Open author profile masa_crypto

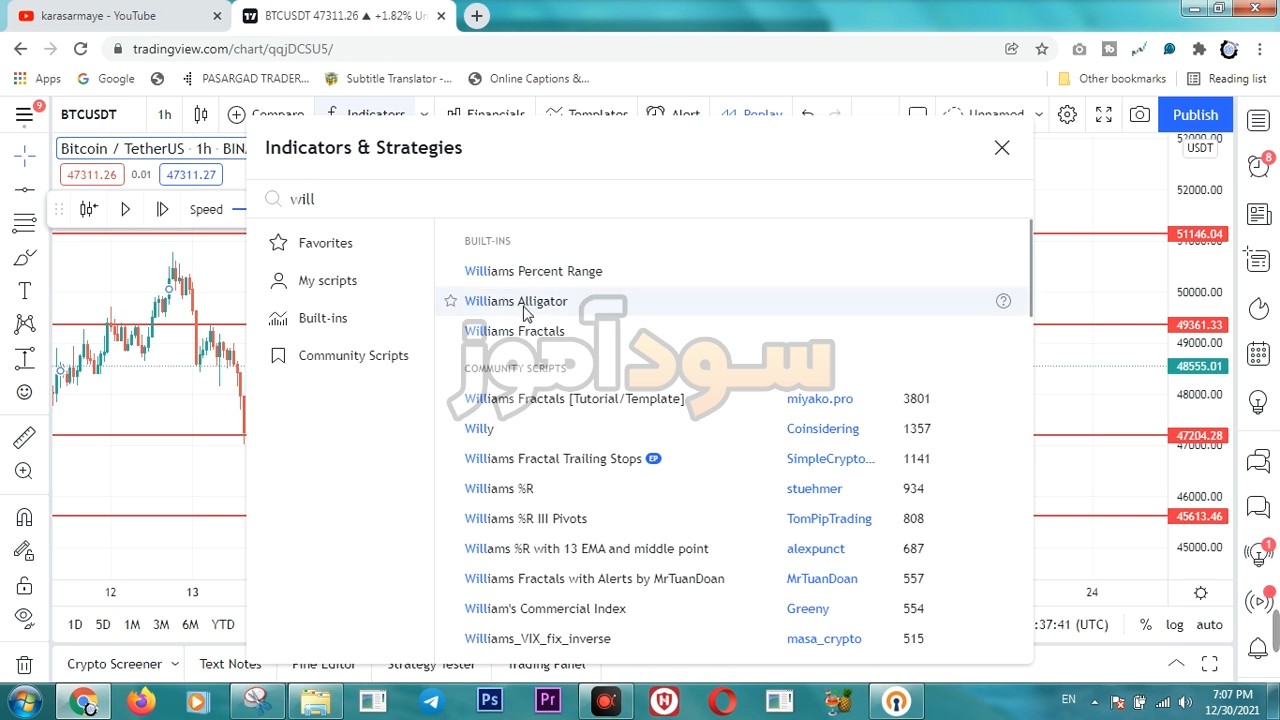(824, 639)
